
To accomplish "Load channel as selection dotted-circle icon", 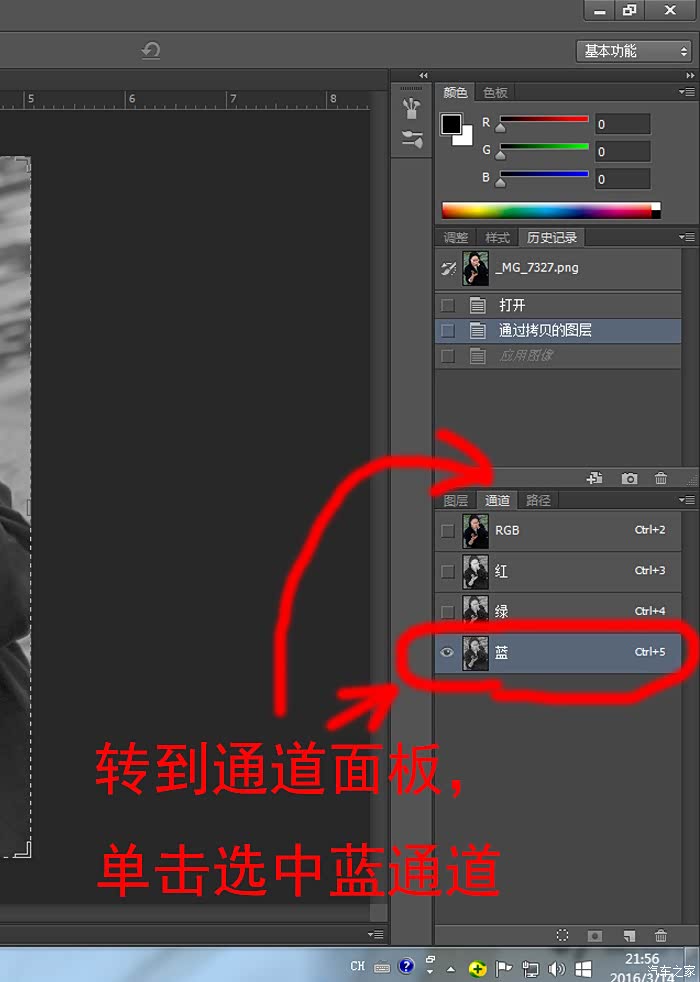I will pyautogui.click(x=562, y=935).
